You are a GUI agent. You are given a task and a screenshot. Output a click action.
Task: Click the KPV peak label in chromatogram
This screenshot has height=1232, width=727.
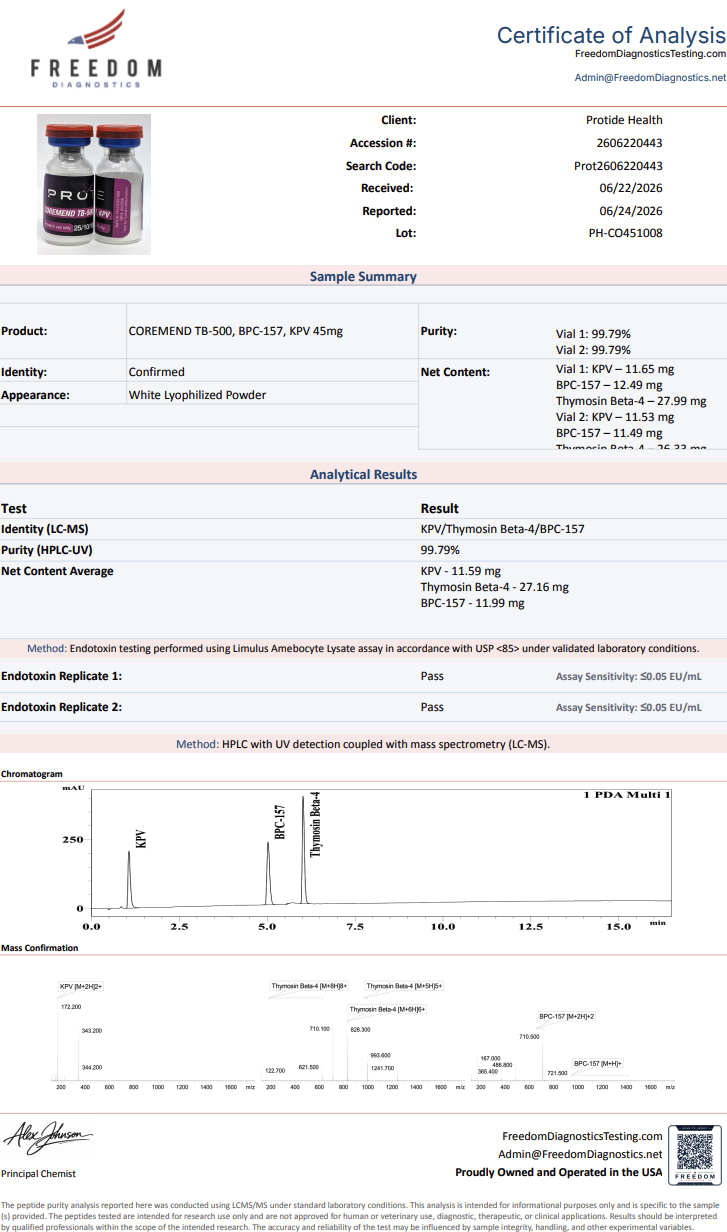point(141,838)
